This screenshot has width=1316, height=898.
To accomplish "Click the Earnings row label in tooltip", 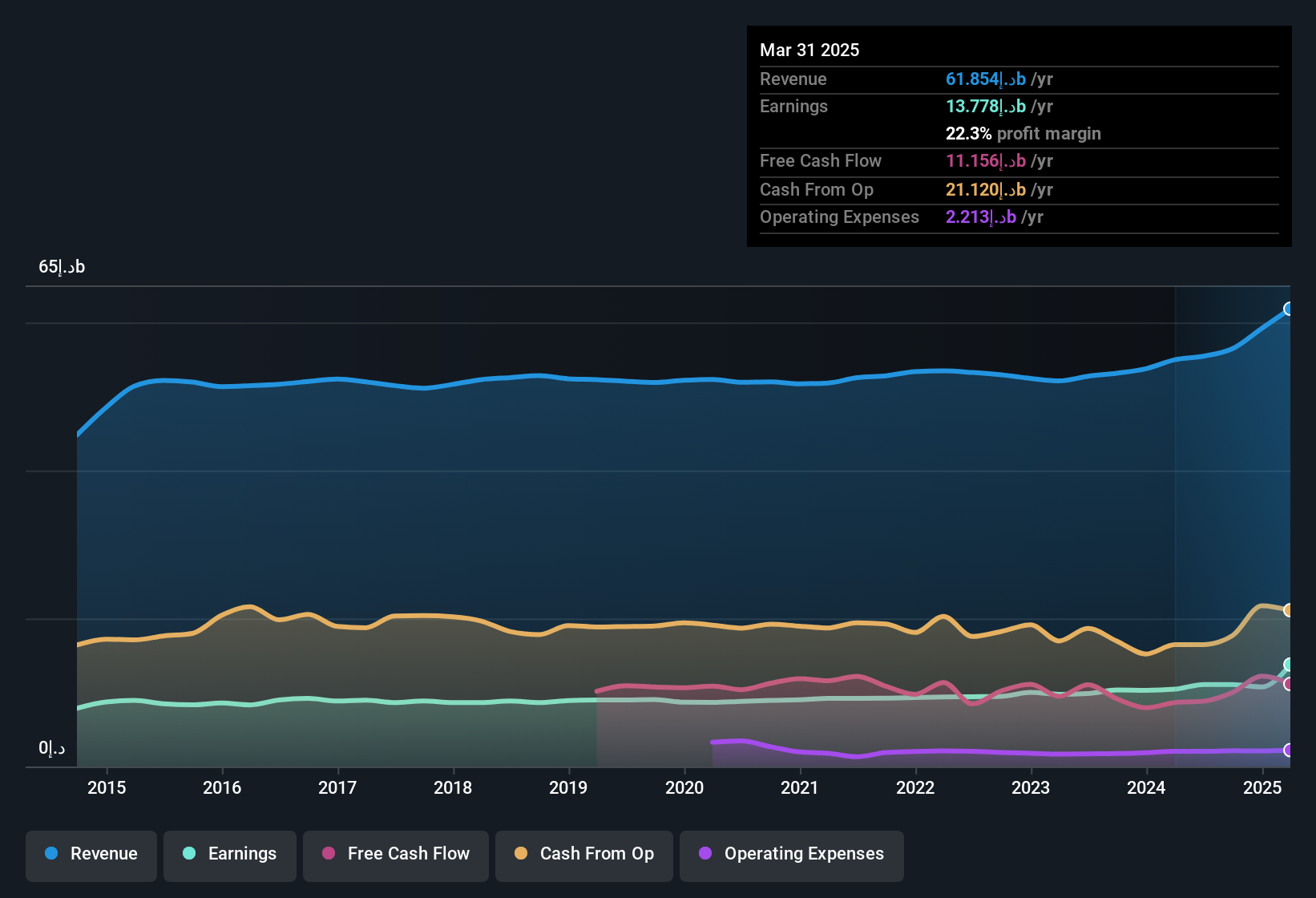I will [x=793, y=106].
